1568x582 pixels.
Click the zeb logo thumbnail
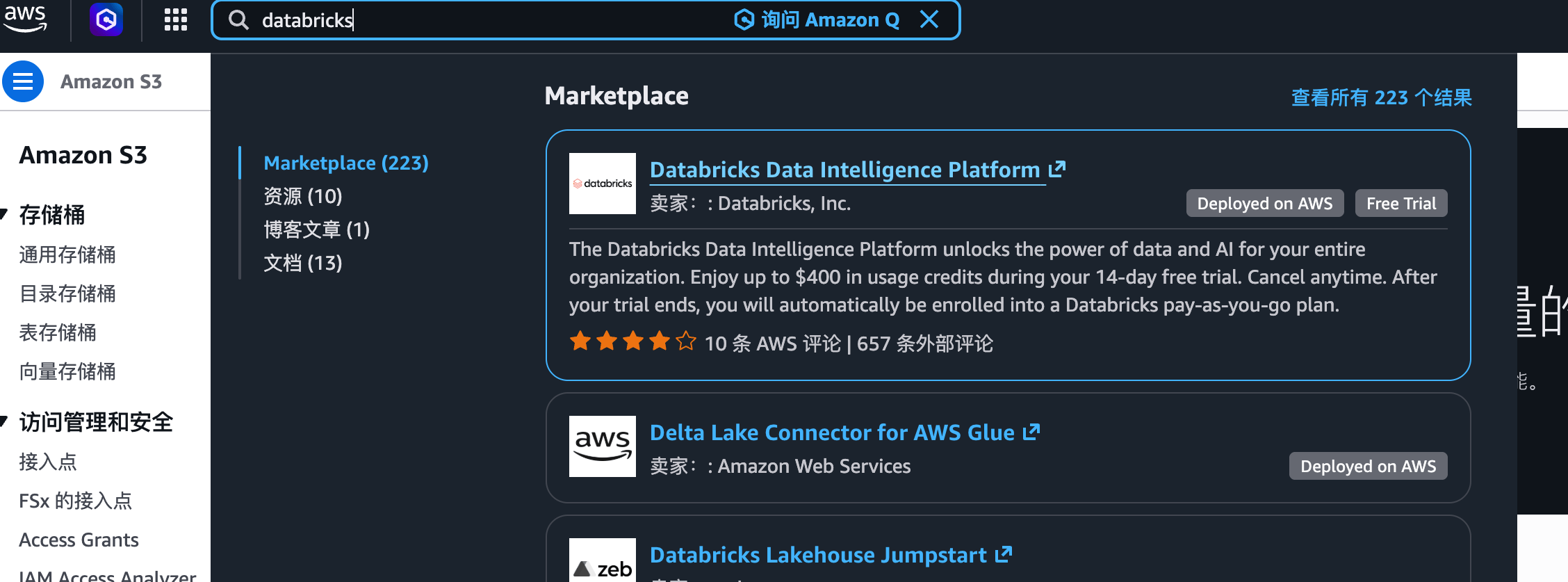coord(603,560)
